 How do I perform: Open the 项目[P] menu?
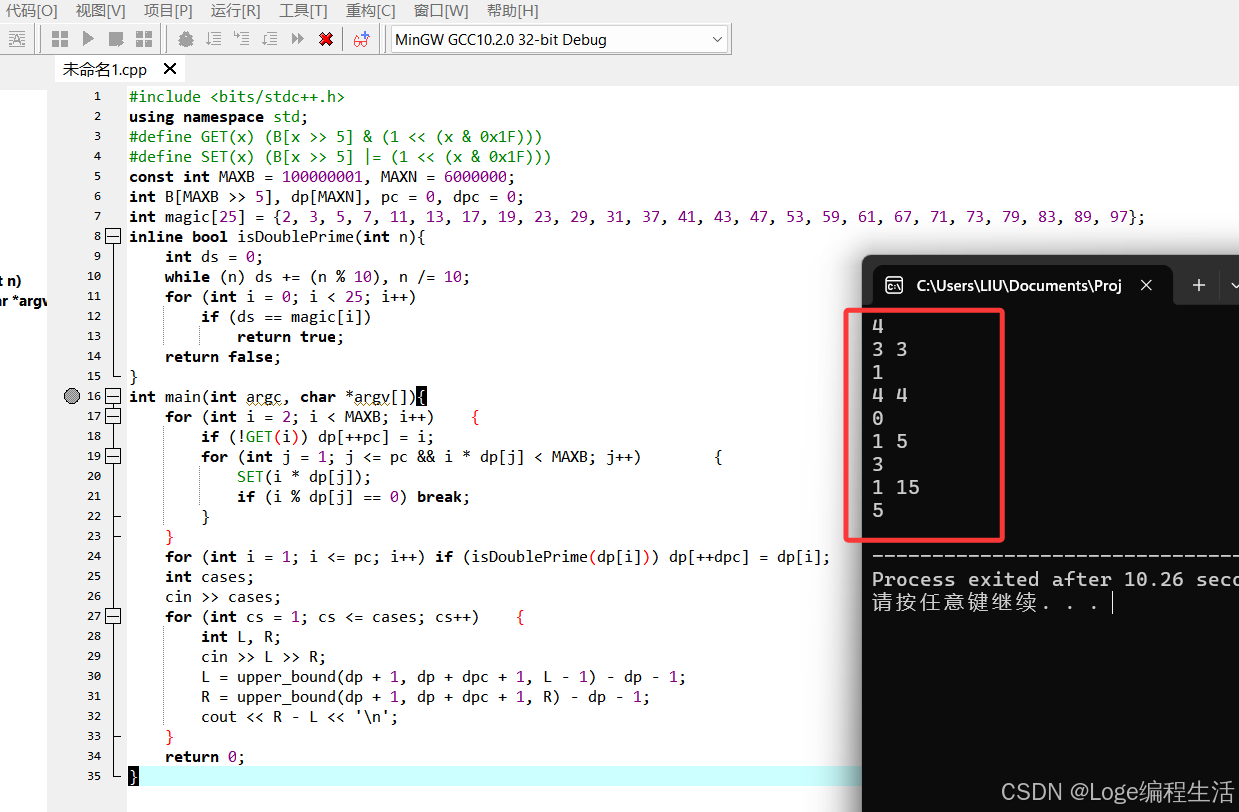pyautogui.click(x=168, y=10)
